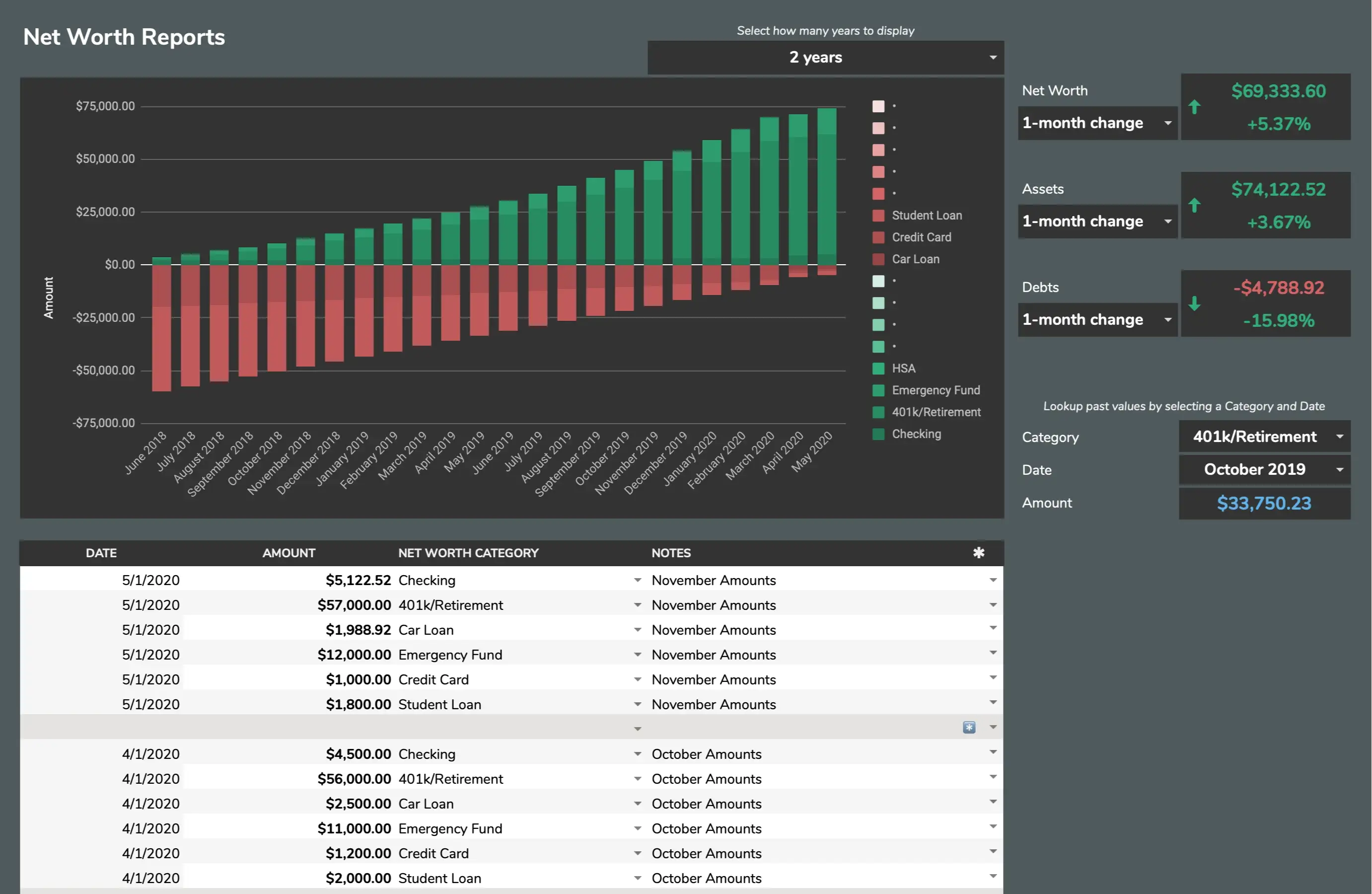Click the green down arrow beside Debts

click(1194, 303)
